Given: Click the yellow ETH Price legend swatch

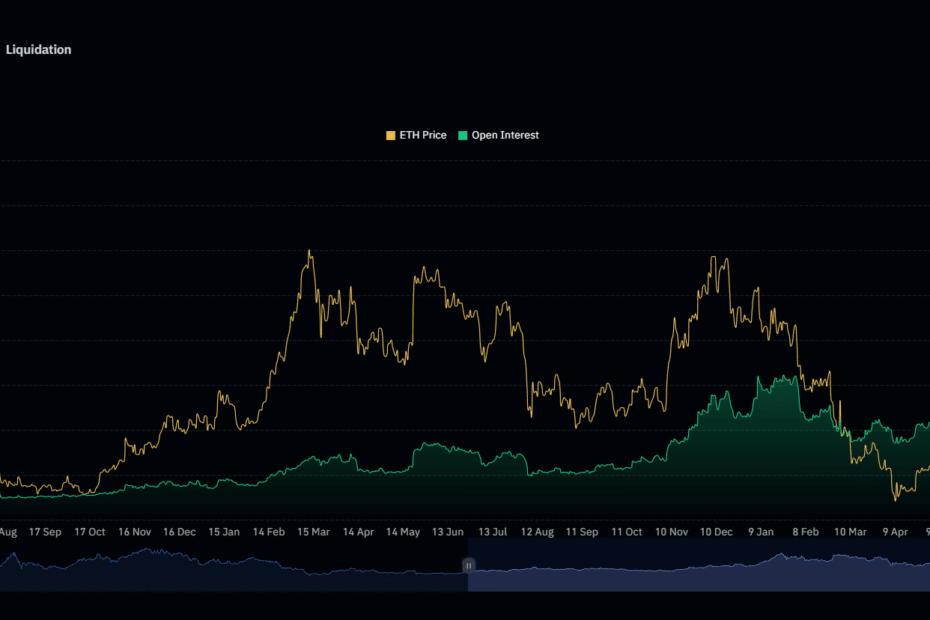Looking at the screenshot, I should [x=390, y=135].
